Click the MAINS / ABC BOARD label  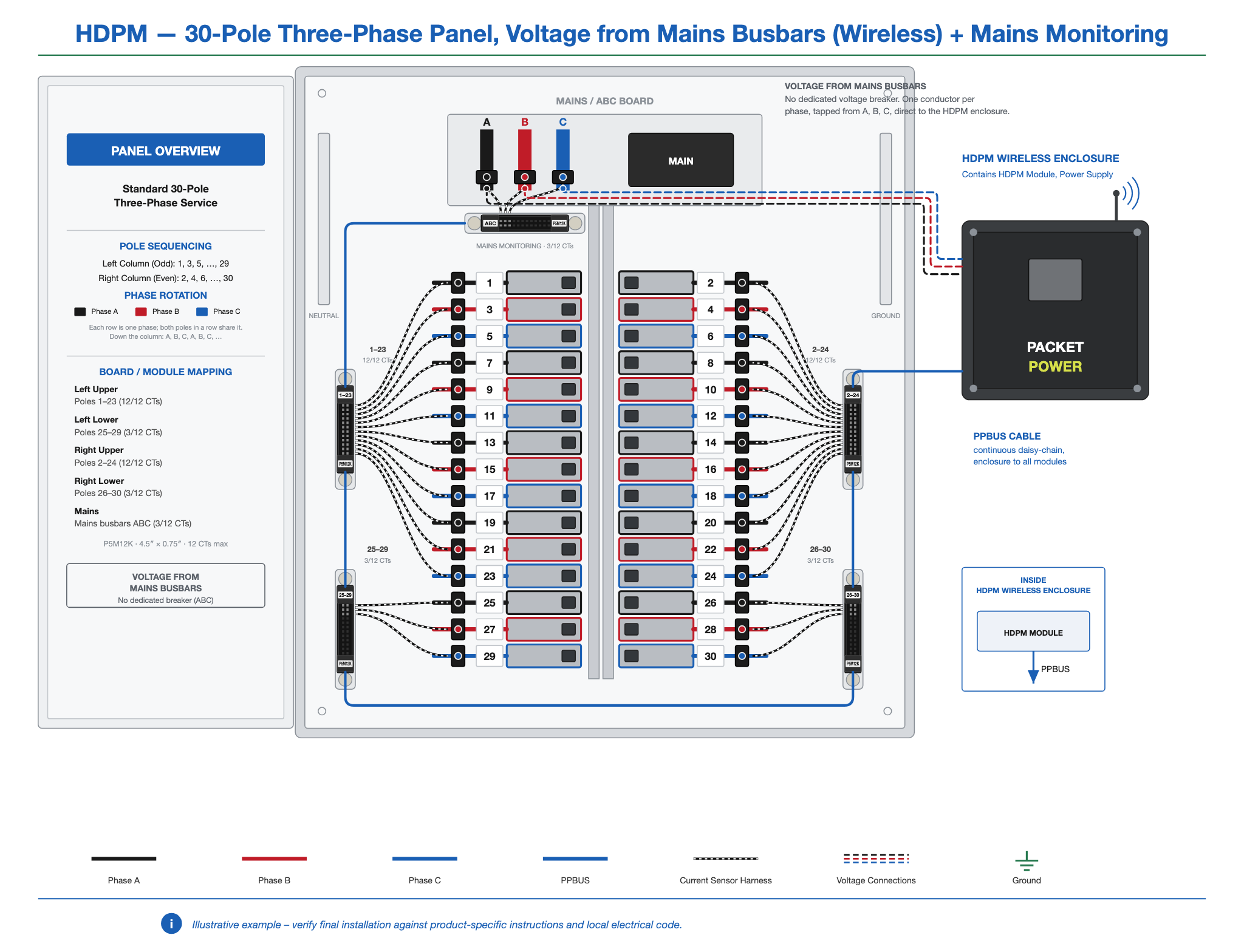604,101
